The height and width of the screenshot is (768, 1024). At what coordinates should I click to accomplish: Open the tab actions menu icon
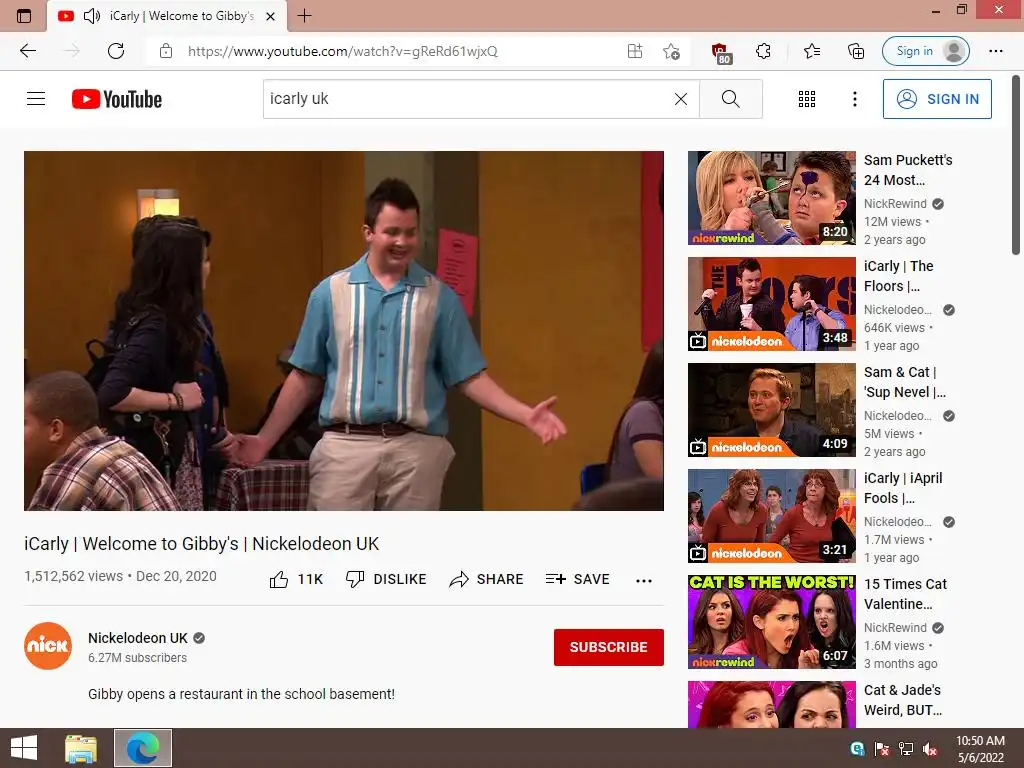click(x=24, y=16)
